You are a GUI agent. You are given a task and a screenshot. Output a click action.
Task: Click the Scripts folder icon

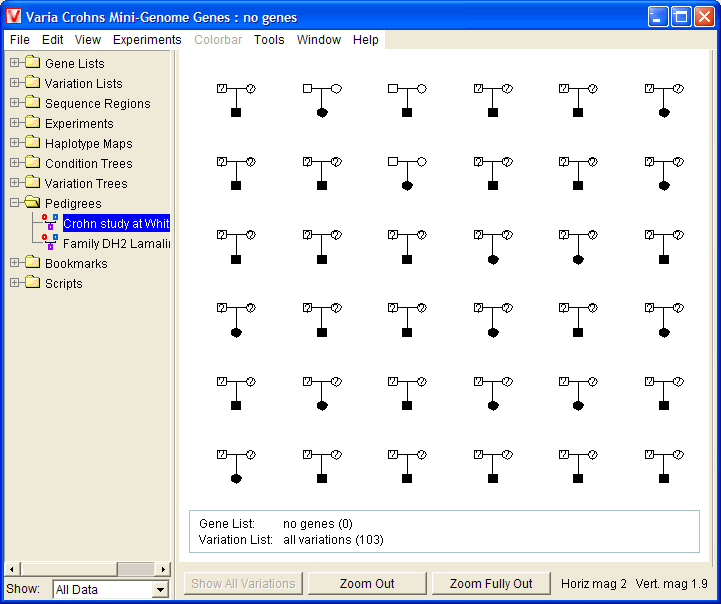(32, 283)
